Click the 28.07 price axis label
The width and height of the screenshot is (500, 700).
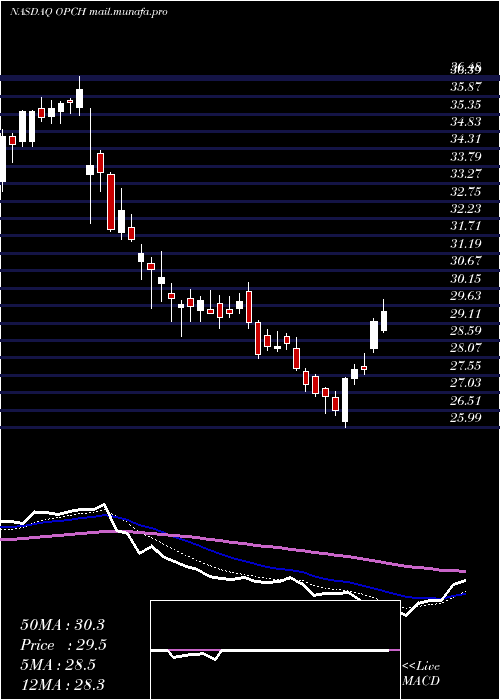click(465, 348)
